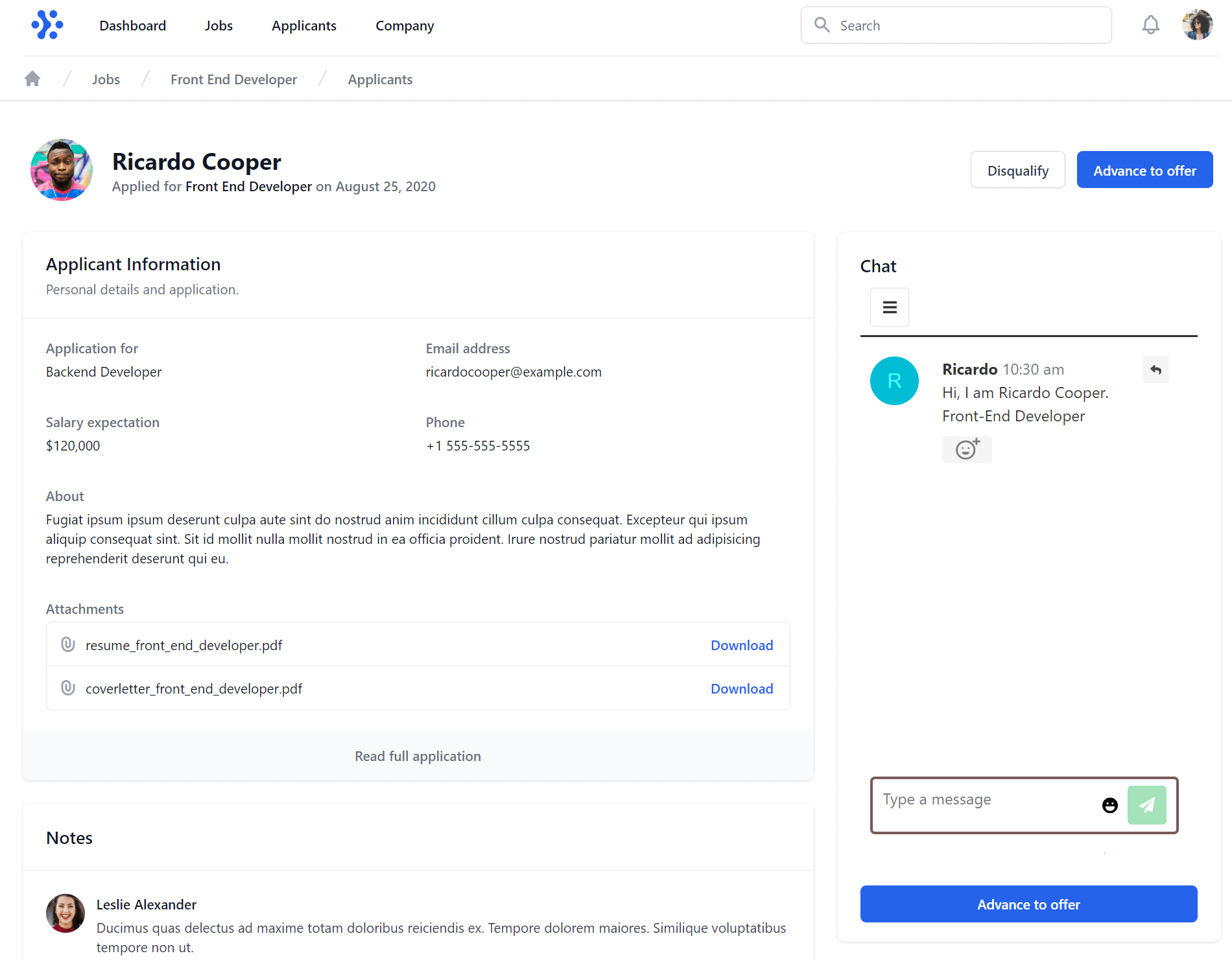Viewport: 1232px width, 960px height.
Task: Advance Ricardo Cooper to offer
Action: click(x=1144, y=170)
